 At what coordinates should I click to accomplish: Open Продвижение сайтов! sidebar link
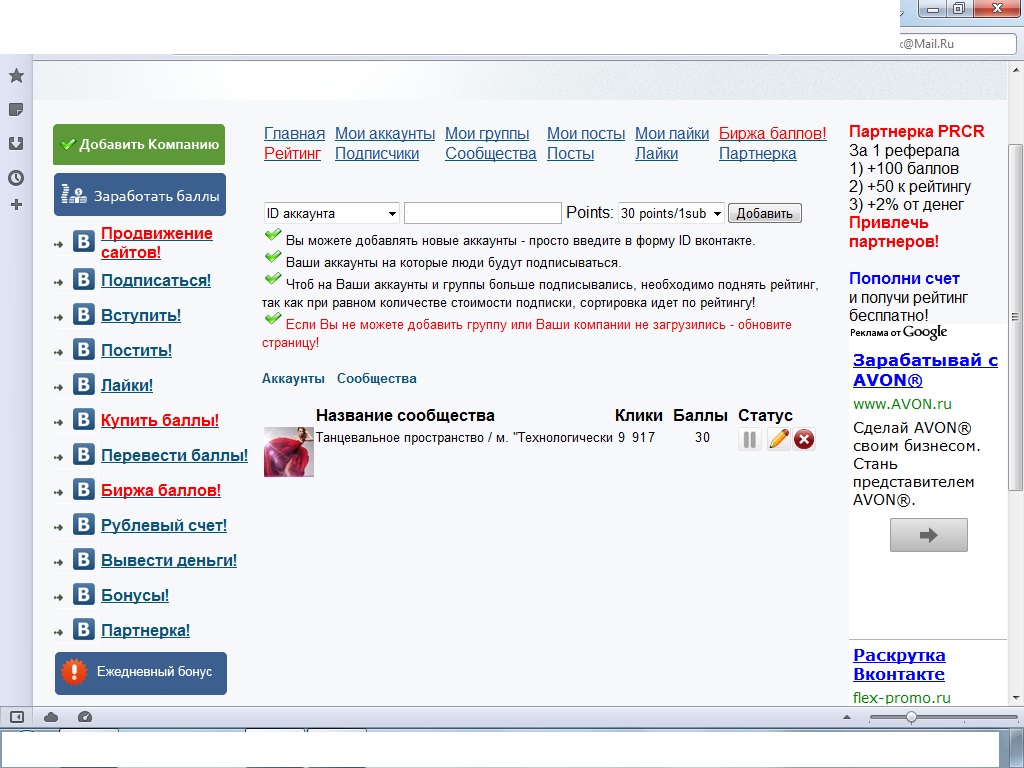tap(157, 242)
